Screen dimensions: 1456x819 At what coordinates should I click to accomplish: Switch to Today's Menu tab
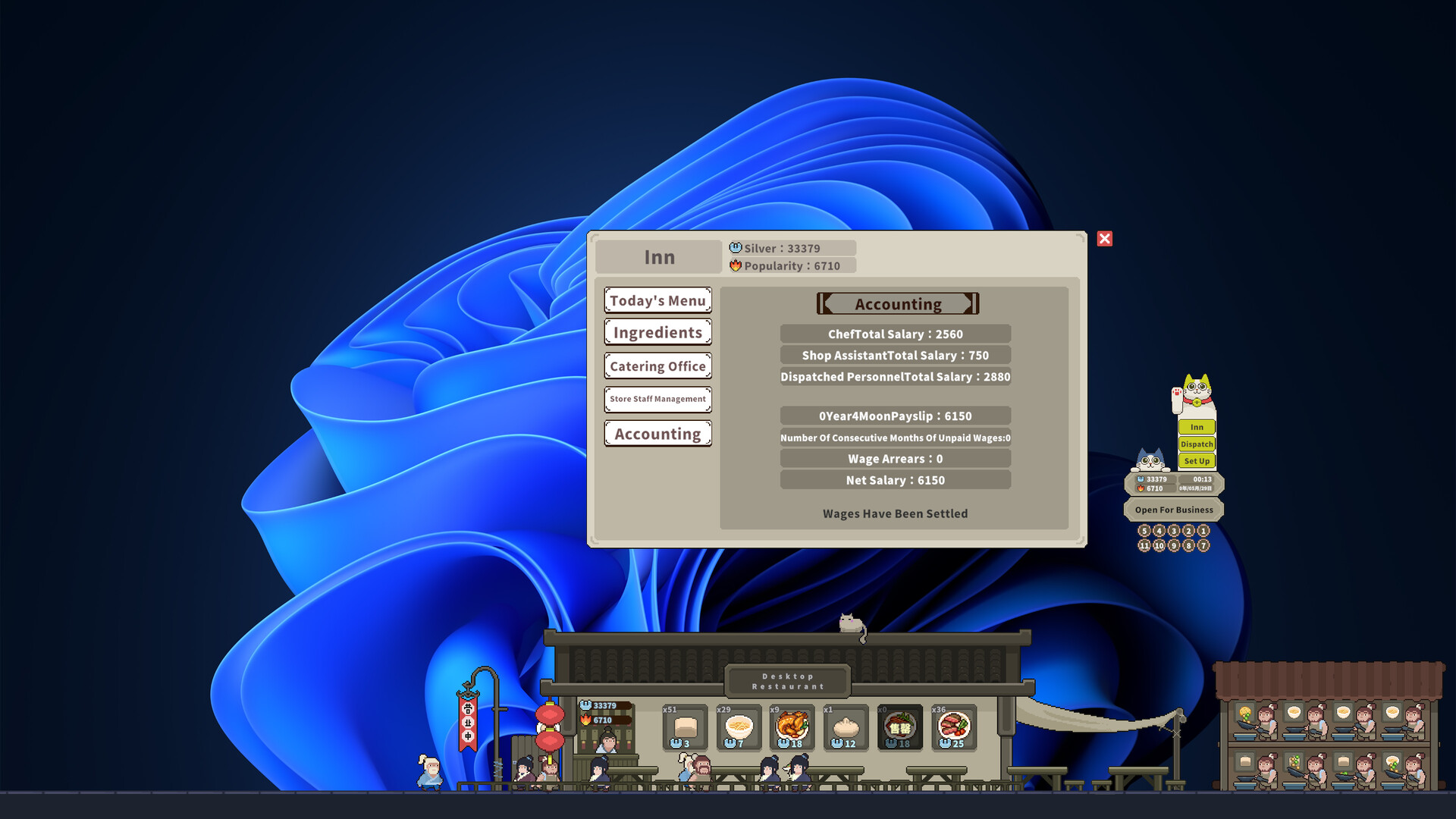tap(657, 300)
